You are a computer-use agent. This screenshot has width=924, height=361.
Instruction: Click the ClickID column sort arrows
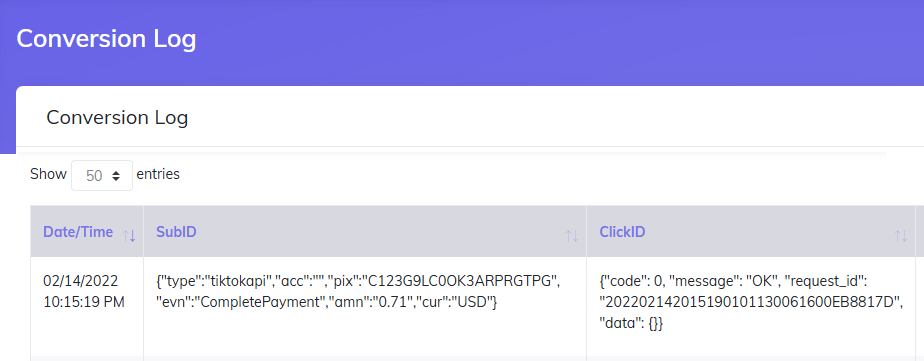coord(900,236)
